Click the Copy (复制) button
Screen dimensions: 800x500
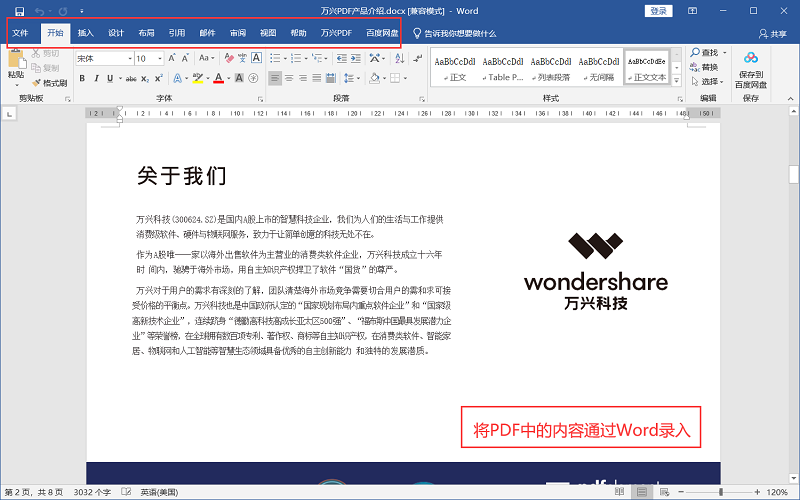[x=45, y=68]
